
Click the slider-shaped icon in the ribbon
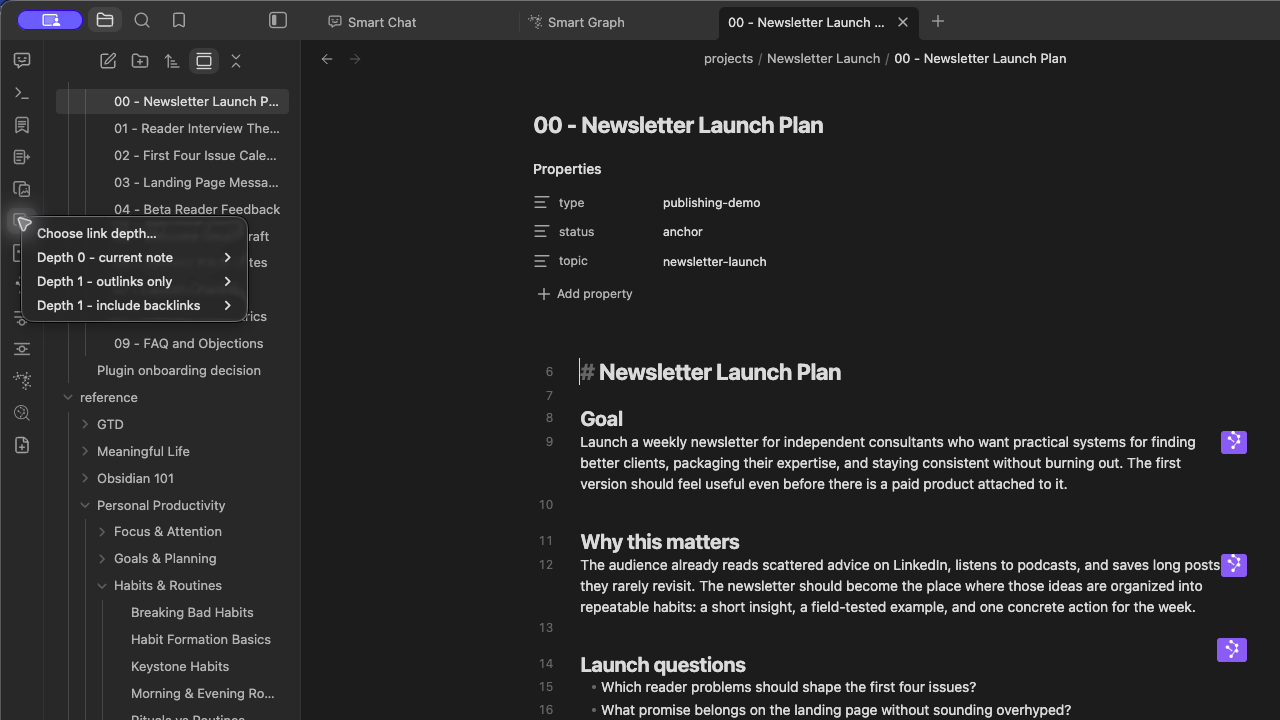[x=22, y=349]
